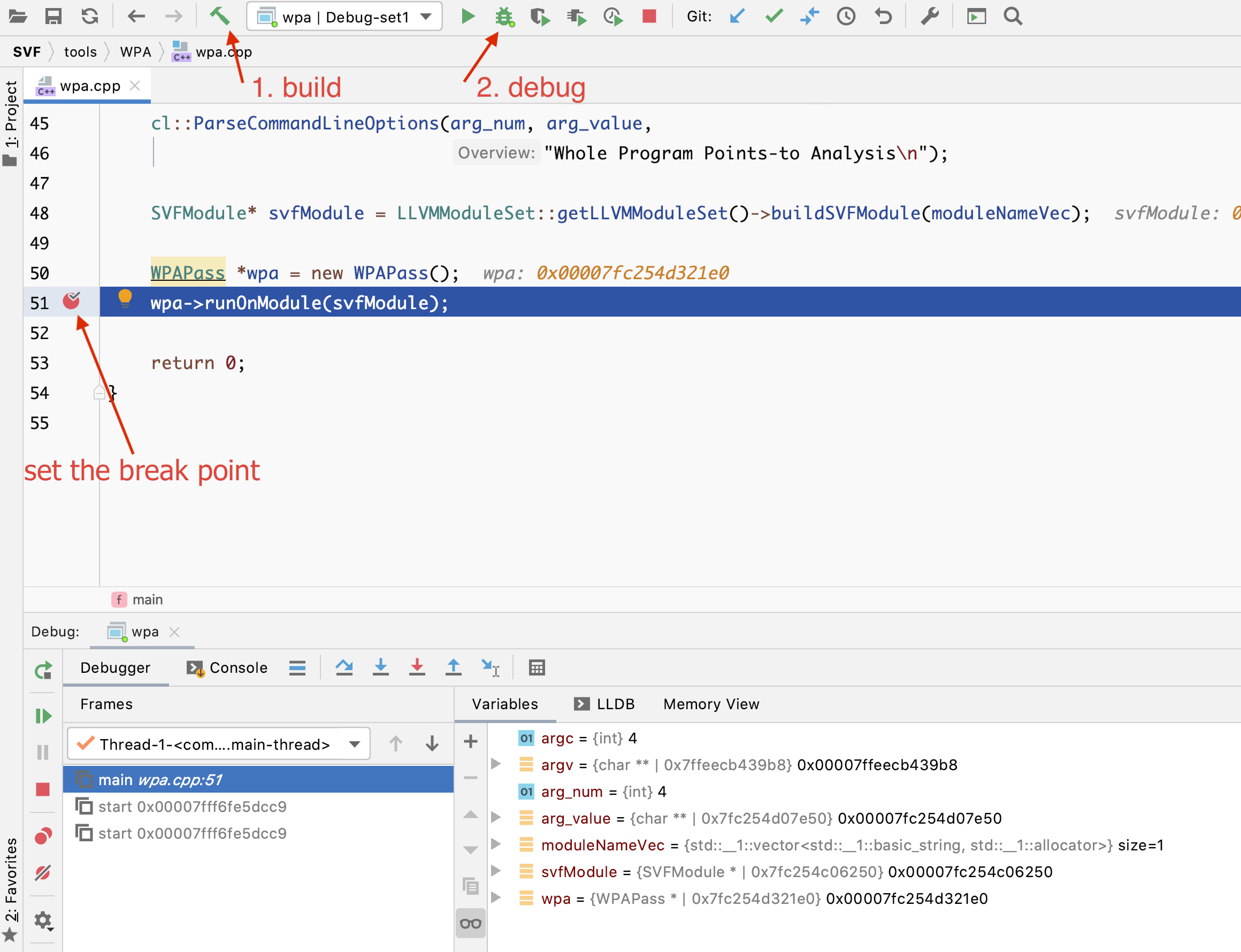Image resolution: width=1241 pixels, height=952 pixels.
Task: Open settings with wrench icon
Action: pyautogui.click(x=930, y=17)
